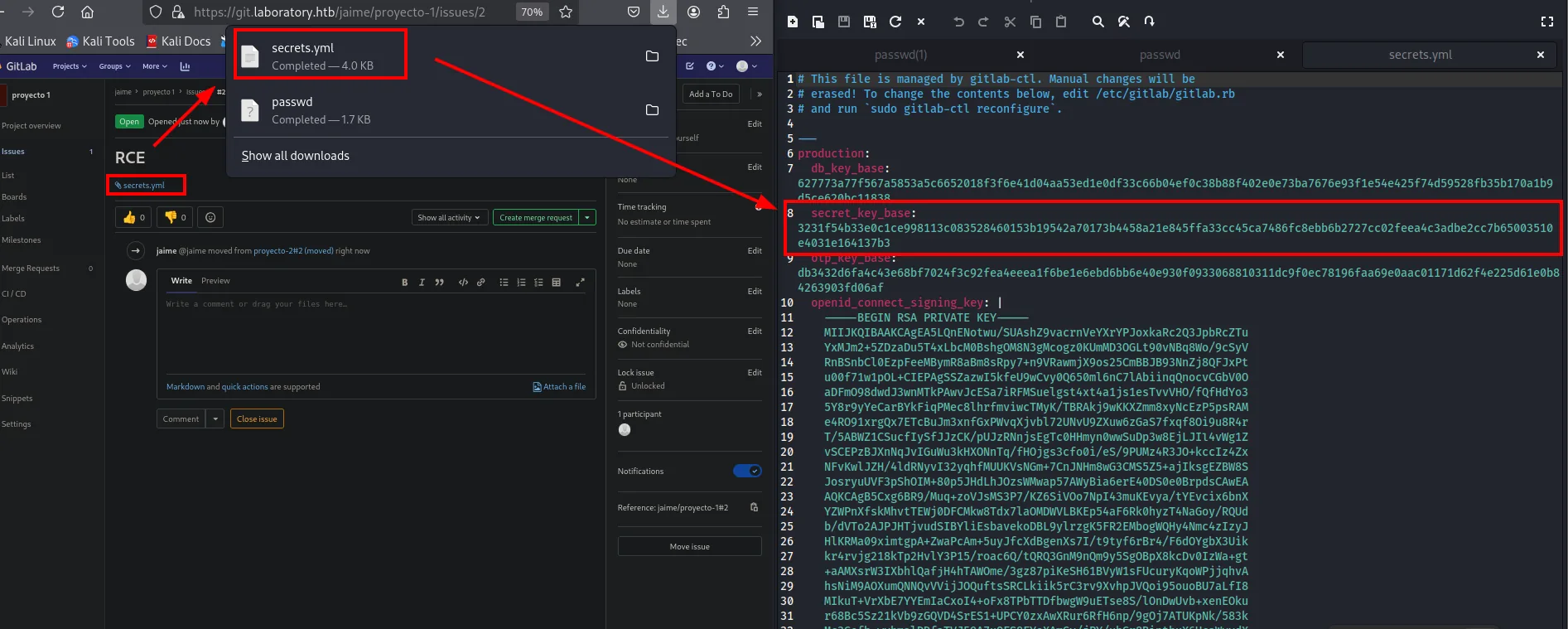Open the Groups dropdown in the GitLab navbar
Viewport: 1568px width, 629px height.
[114, 66]
